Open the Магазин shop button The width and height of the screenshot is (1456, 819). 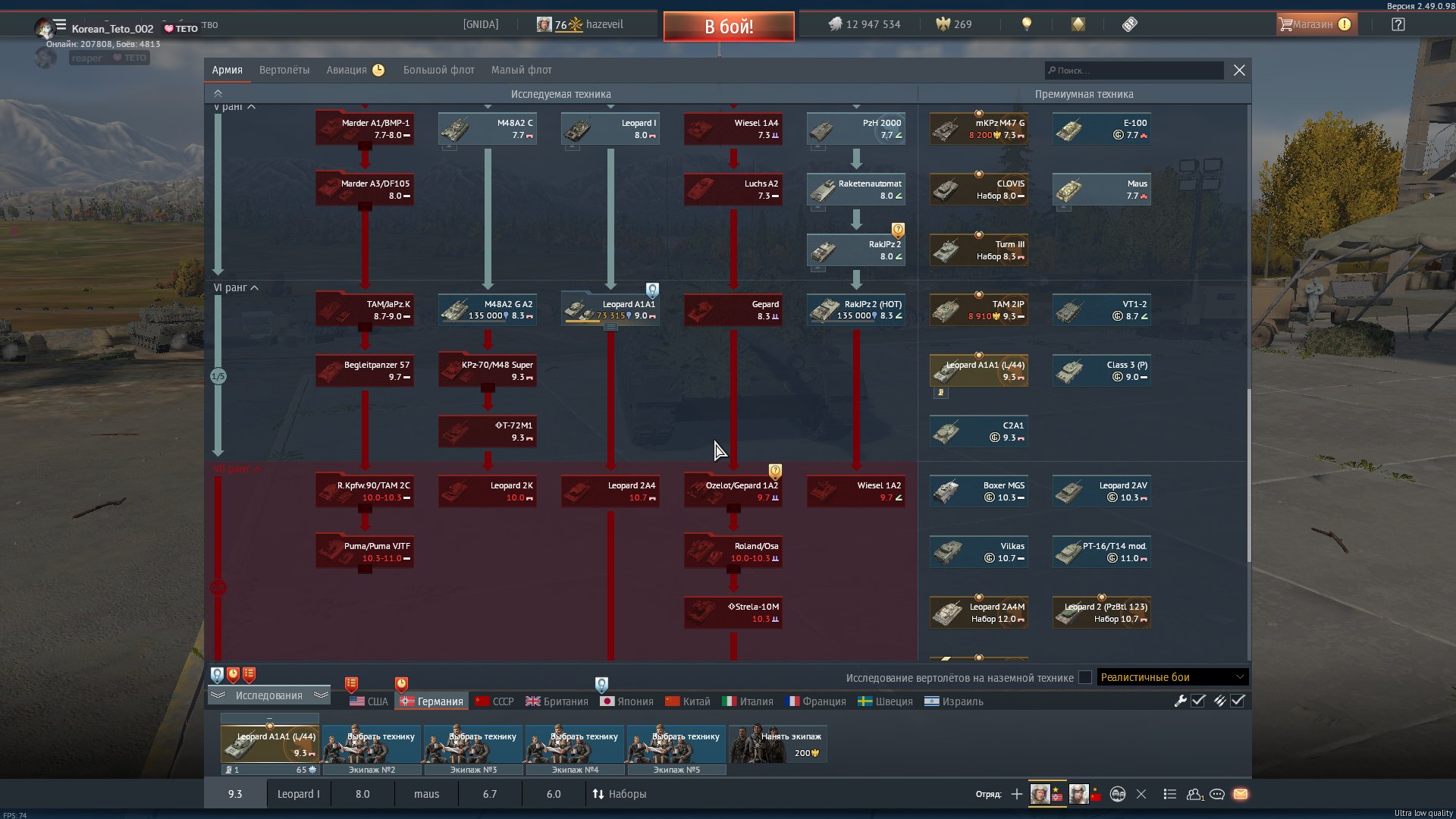click(x=1314, y=24)
